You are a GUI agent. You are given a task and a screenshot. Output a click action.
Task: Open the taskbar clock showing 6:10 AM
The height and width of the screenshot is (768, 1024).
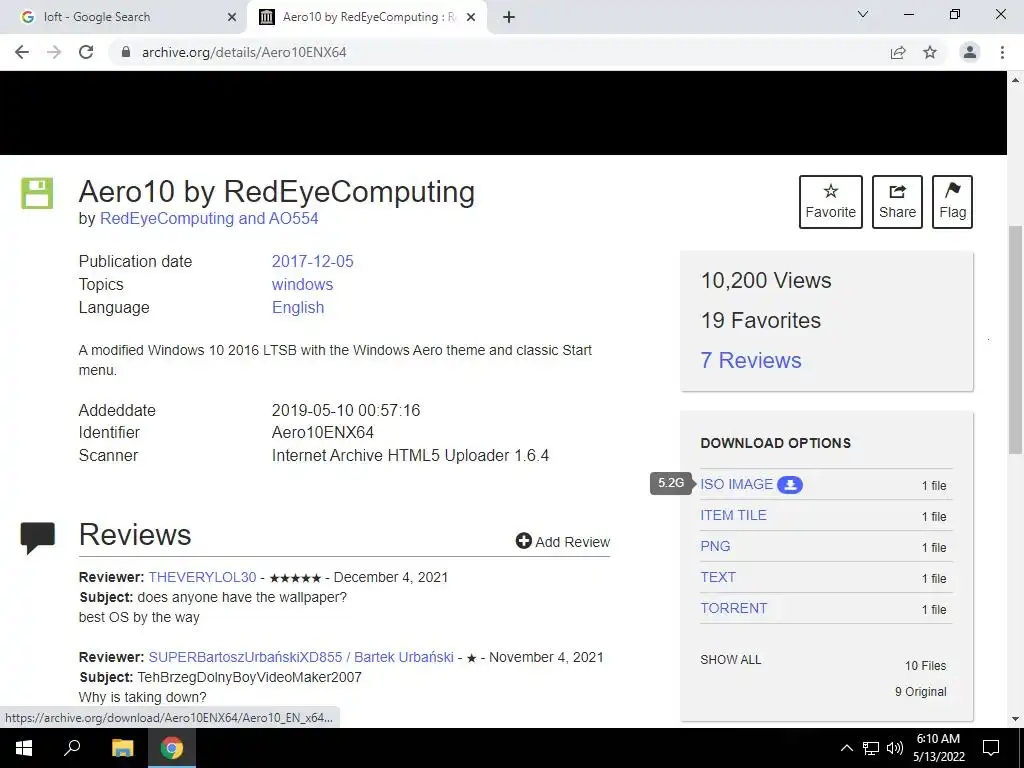(938, 748)
